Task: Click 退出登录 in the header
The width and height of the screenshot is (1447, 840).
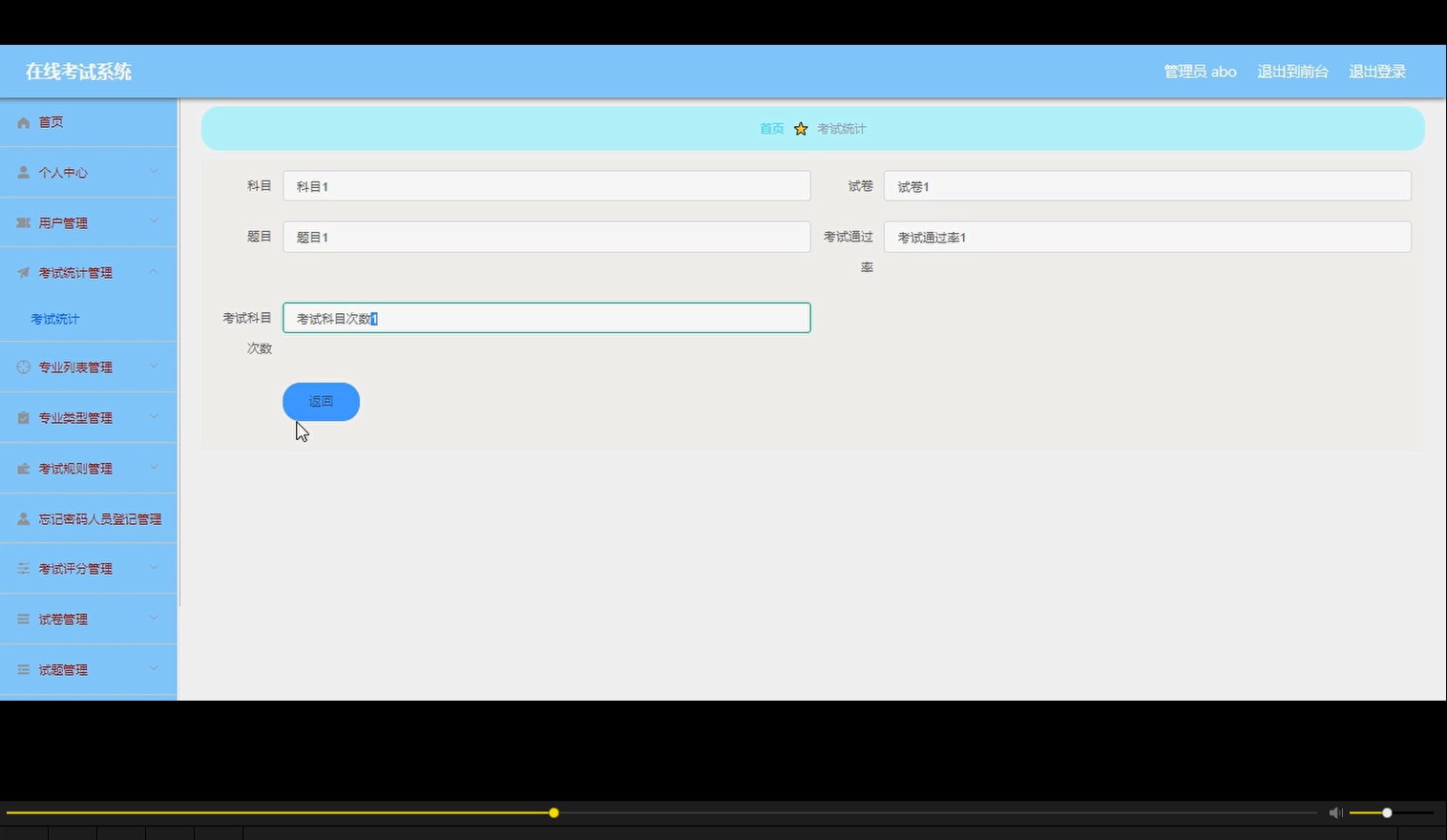Action: (x=1377, y=72)
